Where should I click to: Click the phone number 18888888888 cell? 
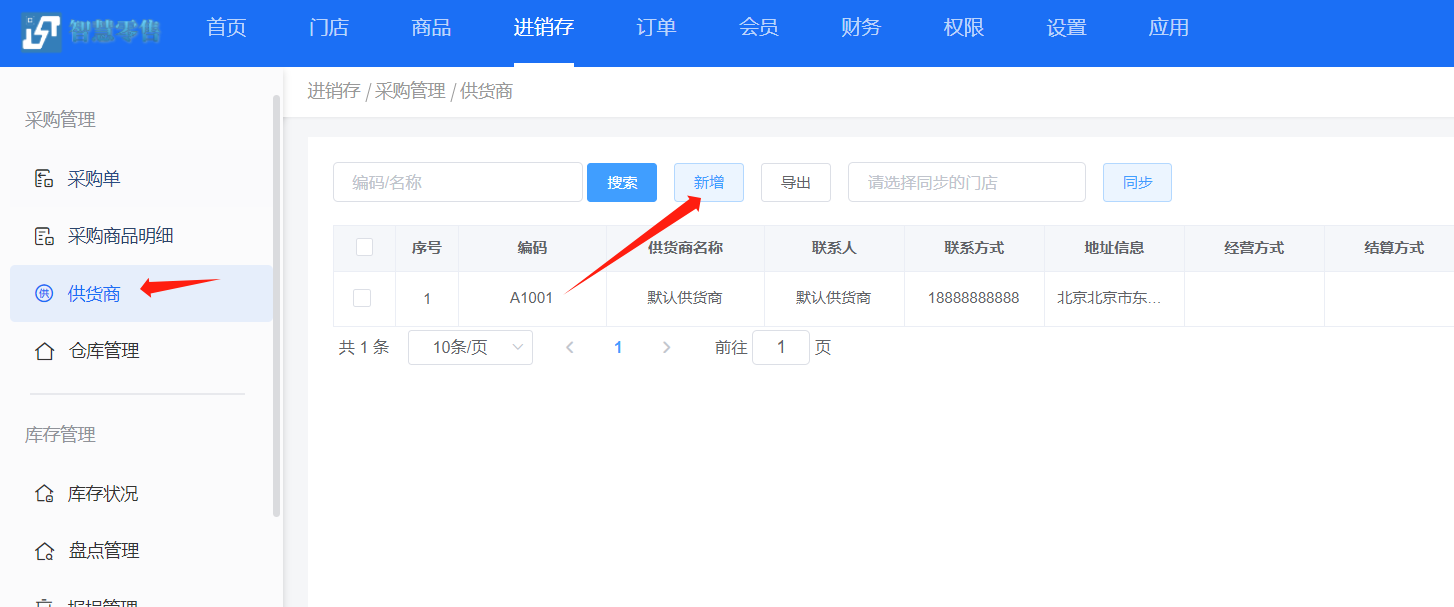tap(974, 298)
